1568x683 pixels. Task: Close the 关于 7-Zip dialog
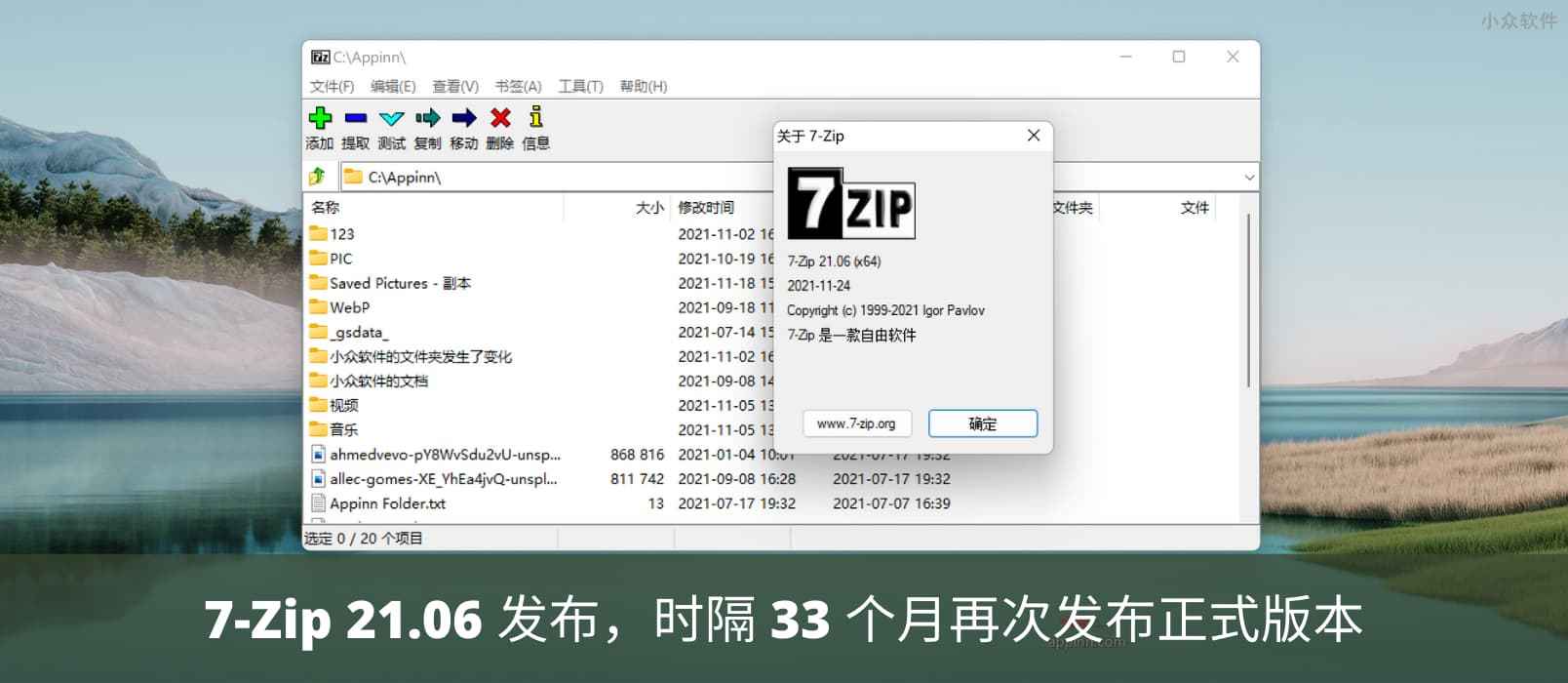coord(1034,136)
